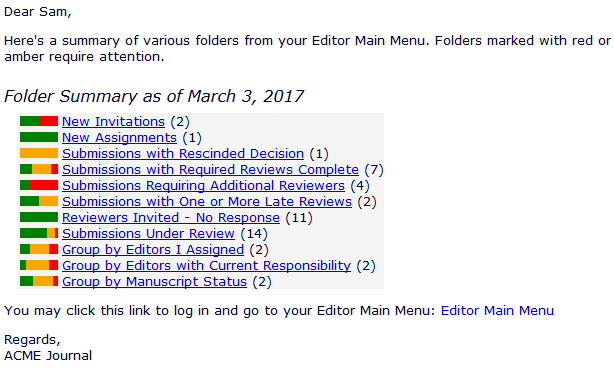This screenshot has width=614, height=368.
Task: Open Submissions Requiring Additional Reviewers link
Action: (203, 186)
